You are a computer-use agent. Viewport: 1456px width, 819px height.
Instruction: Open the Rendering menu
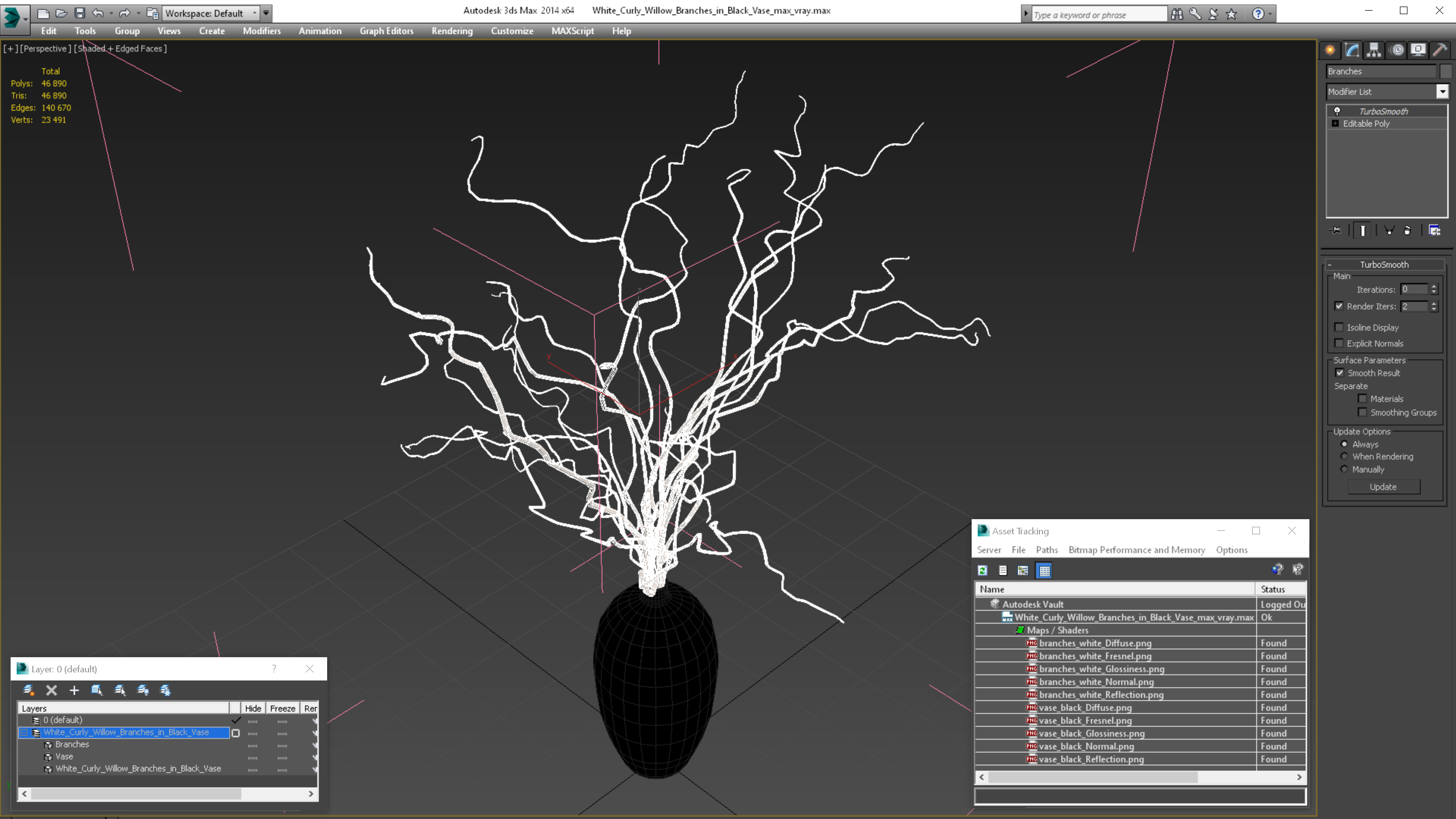(x=451, y=31)
